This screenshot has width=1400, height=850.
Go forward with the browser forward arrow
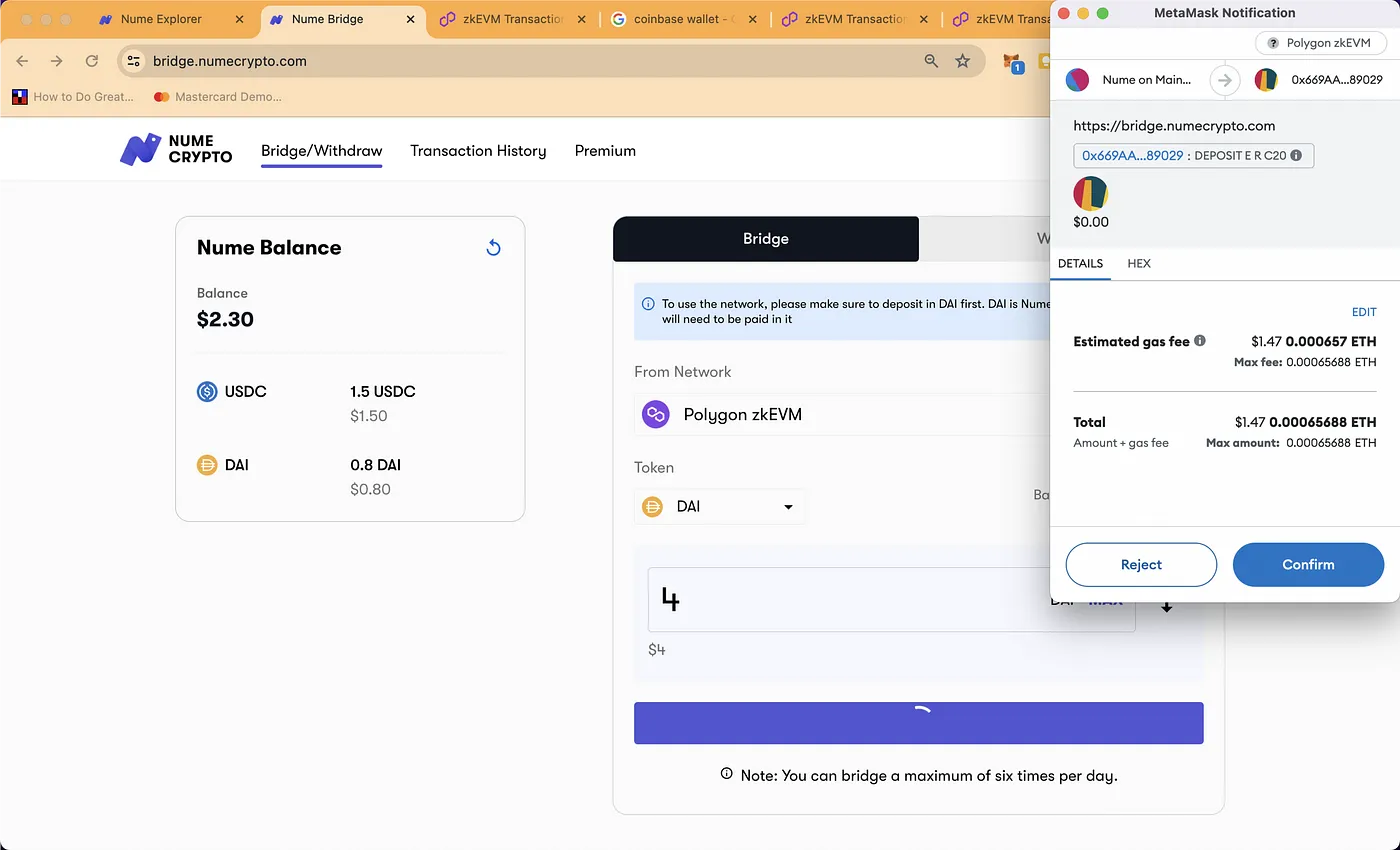[x=57, y=61]
